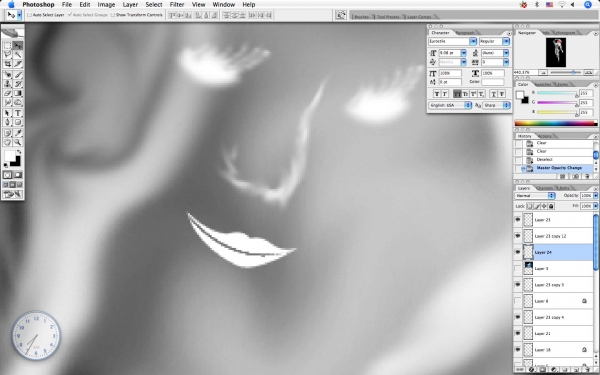Select the Dodge tool
This screenshot has height=375, width=600.
[18, 102]
